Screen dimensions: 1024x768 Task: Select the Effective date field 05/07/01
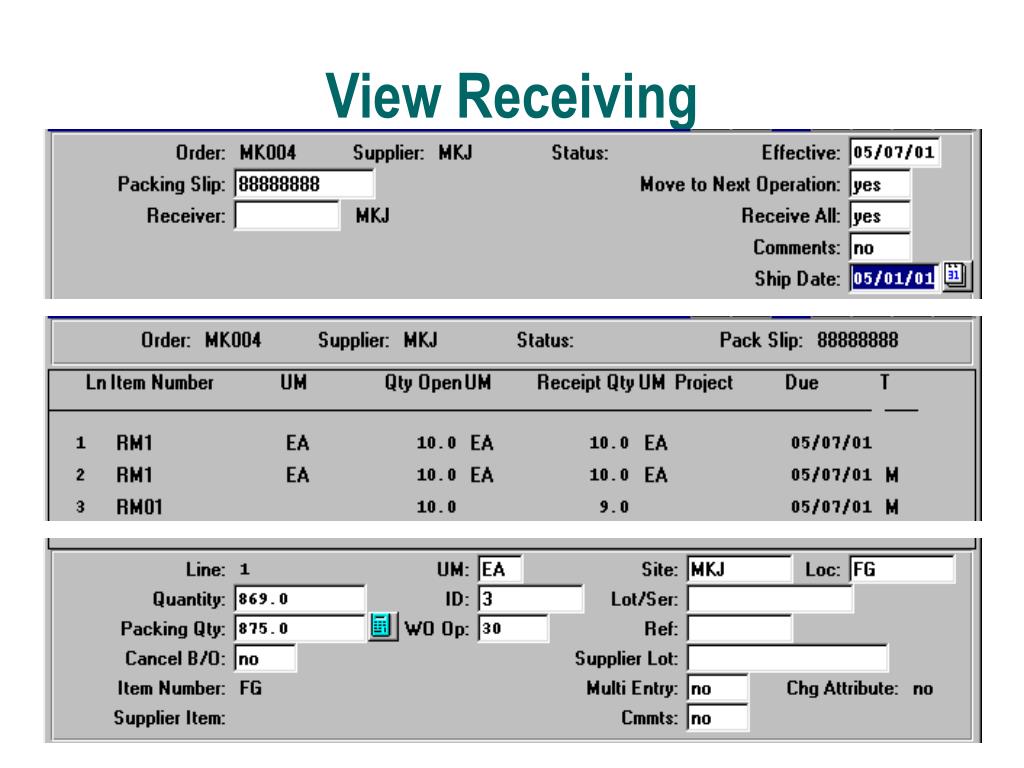click(894, 153)
